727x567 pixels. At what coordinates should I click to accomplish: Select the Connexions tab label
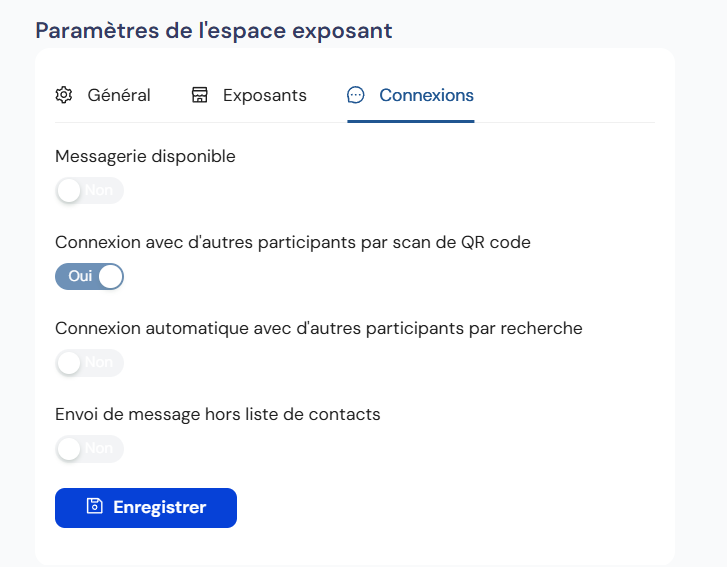coord(426,96)
